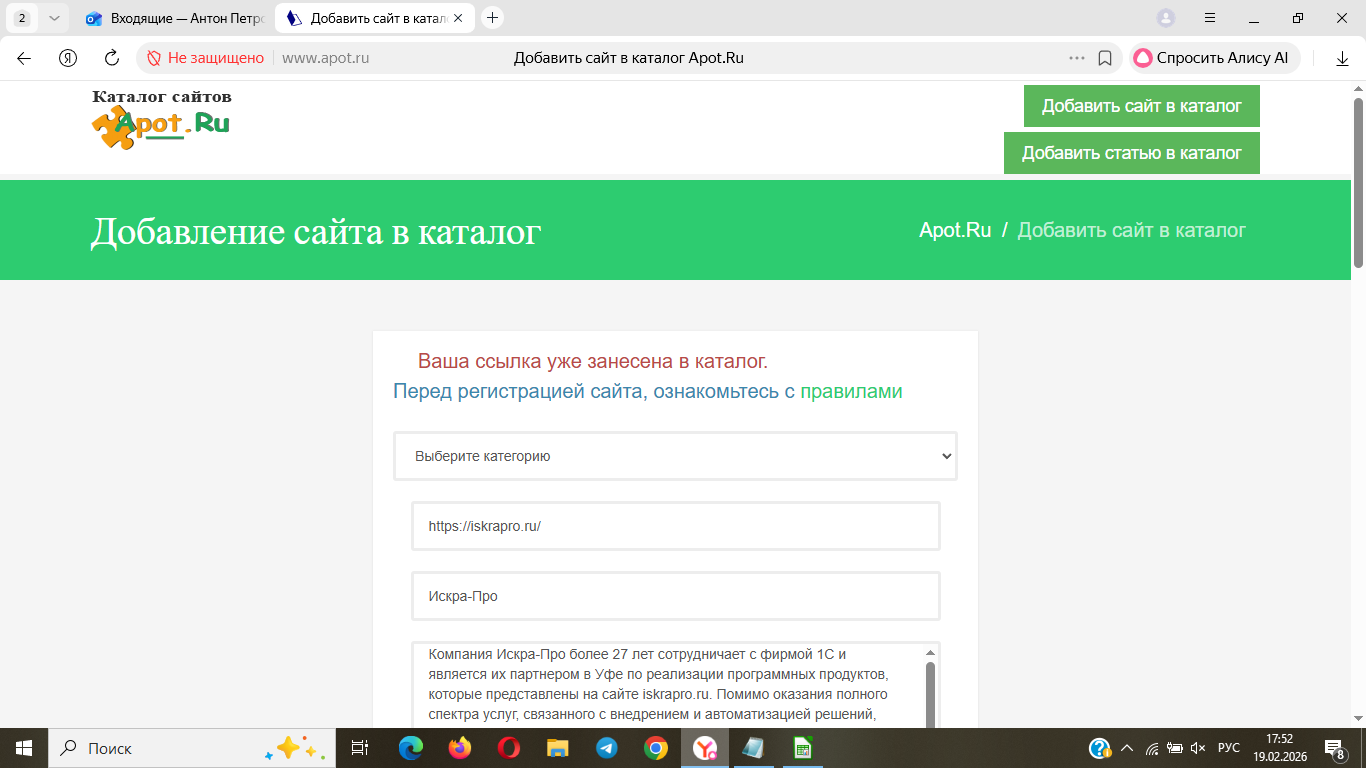The width and height of the screenshot is (1366, 768).
Task: Click the muted volume tray icon
Action: (1198, 748)
